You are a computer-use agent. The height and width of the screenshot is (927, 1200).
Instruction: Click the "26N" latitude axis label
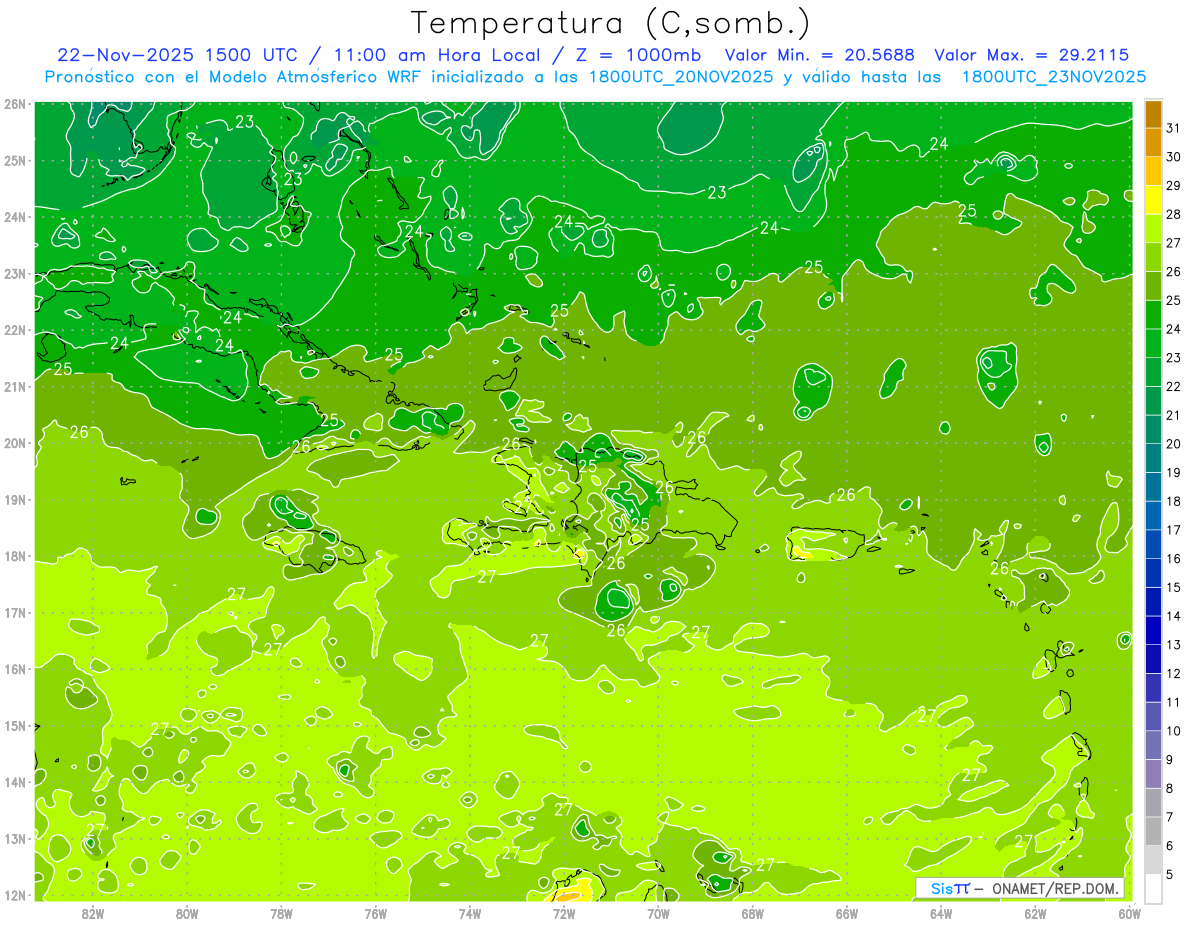[15, 104]
